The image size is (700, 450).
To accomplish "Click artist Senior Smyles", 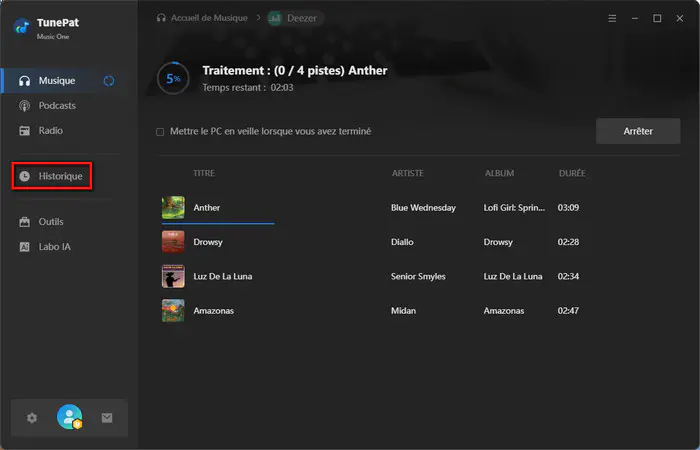I will (x=418, y=276).
